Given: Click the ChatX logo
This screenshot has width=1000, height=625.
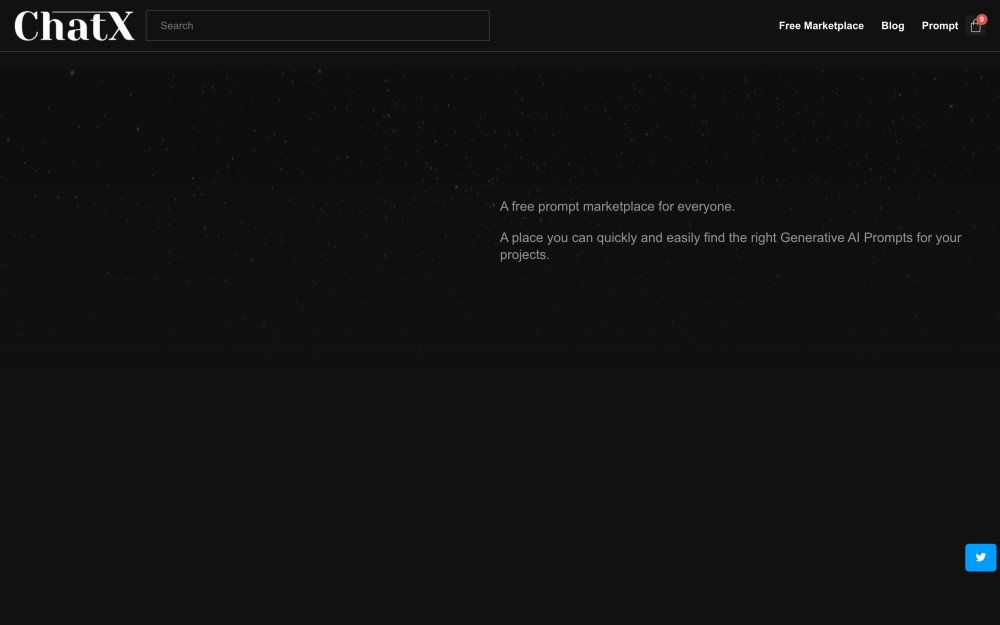Looking at the screenshot, I should [74, 26].
